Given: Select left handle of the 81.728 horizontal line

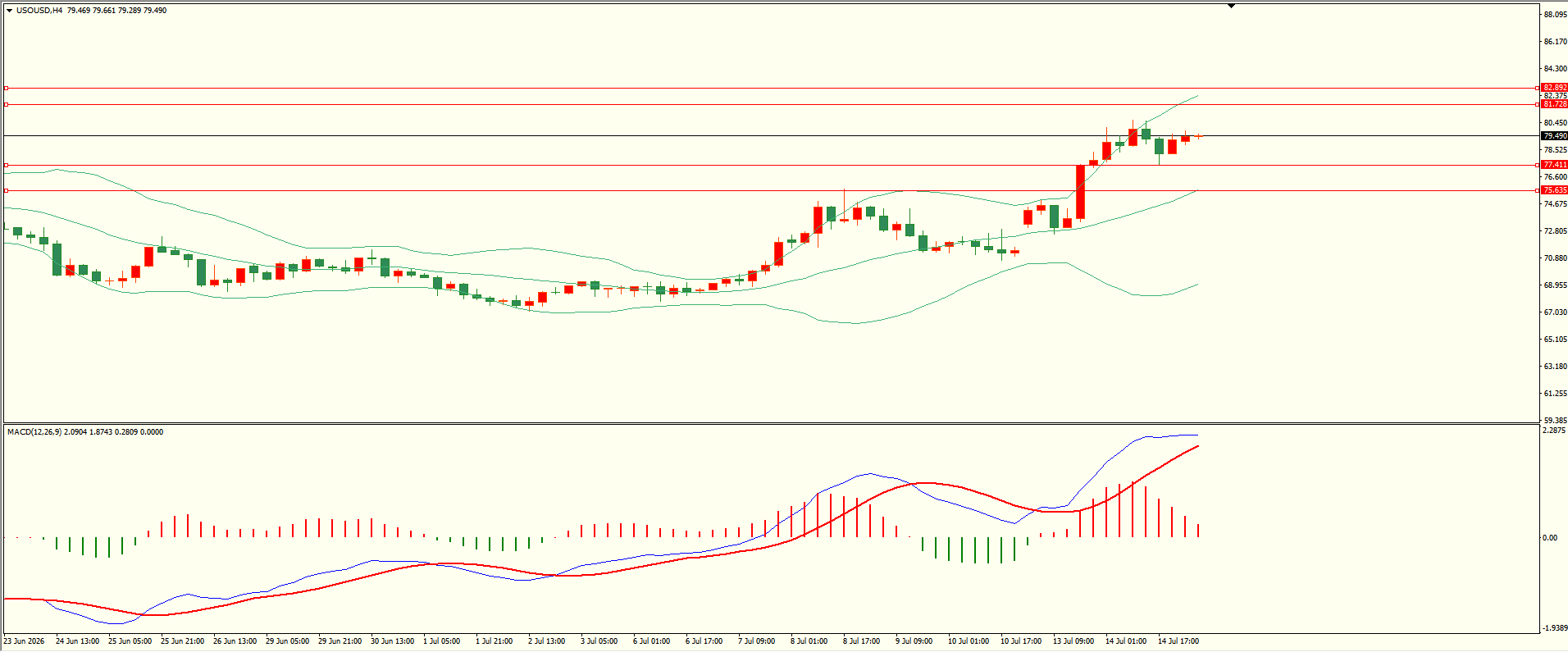Looking at the screenshot, I should click(x=7, y=104).
